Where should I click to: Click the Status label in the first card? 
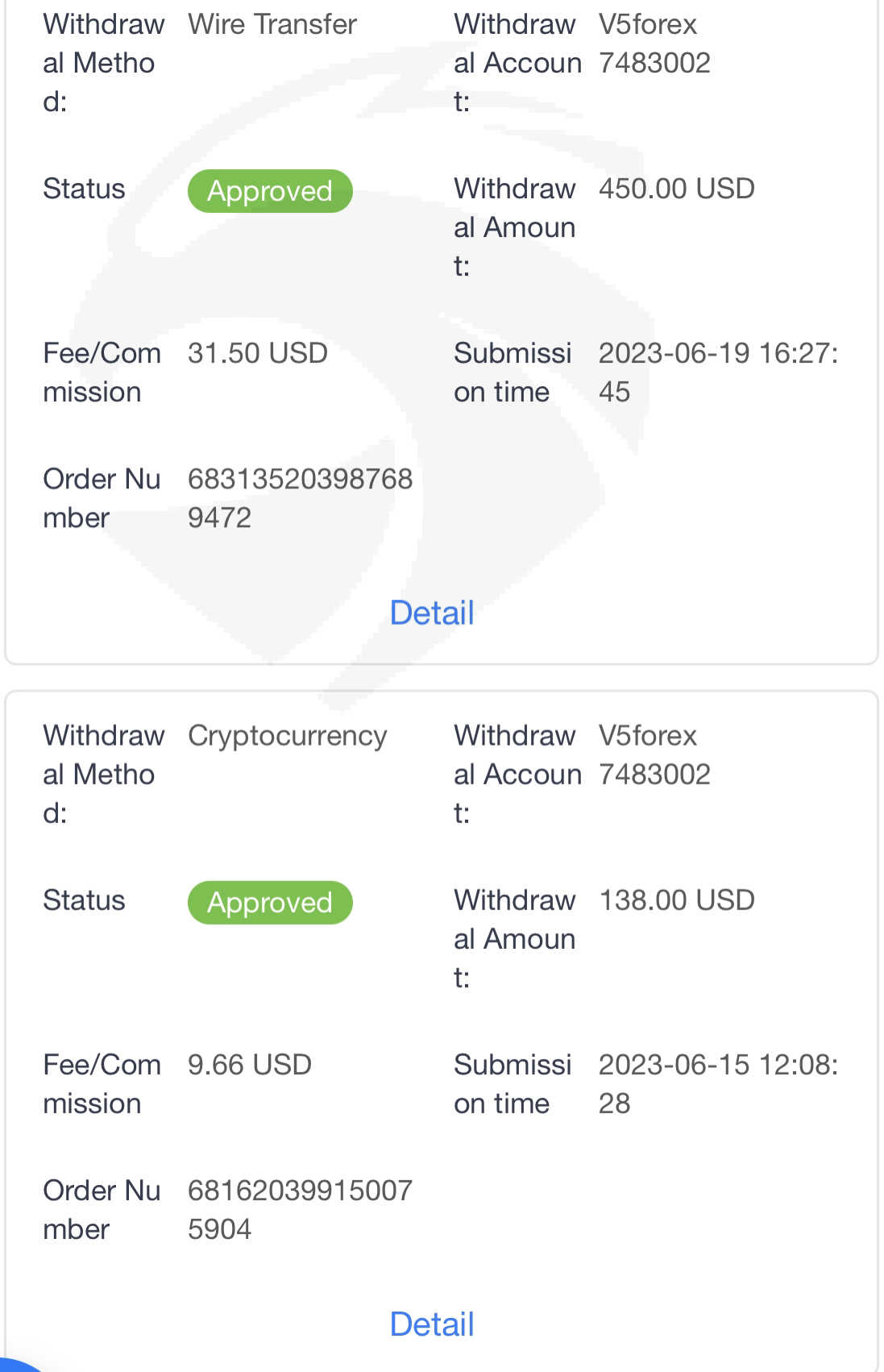[84, 189]
